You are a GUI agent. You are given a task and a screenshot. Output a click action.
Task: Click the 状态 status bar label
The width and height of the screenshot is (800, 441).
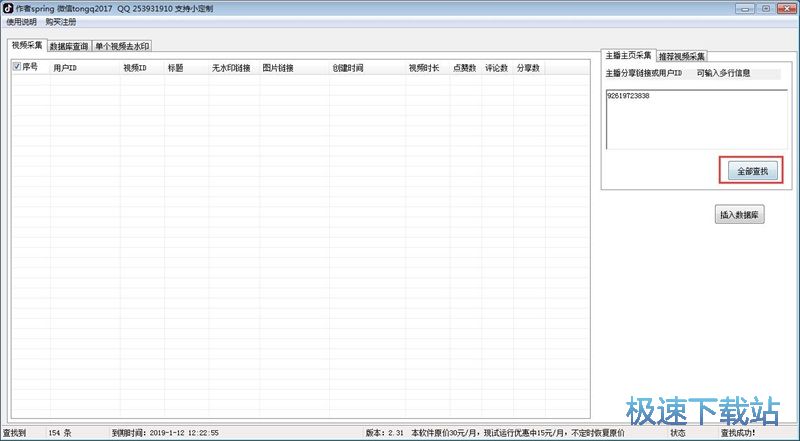tap(678, 433)
